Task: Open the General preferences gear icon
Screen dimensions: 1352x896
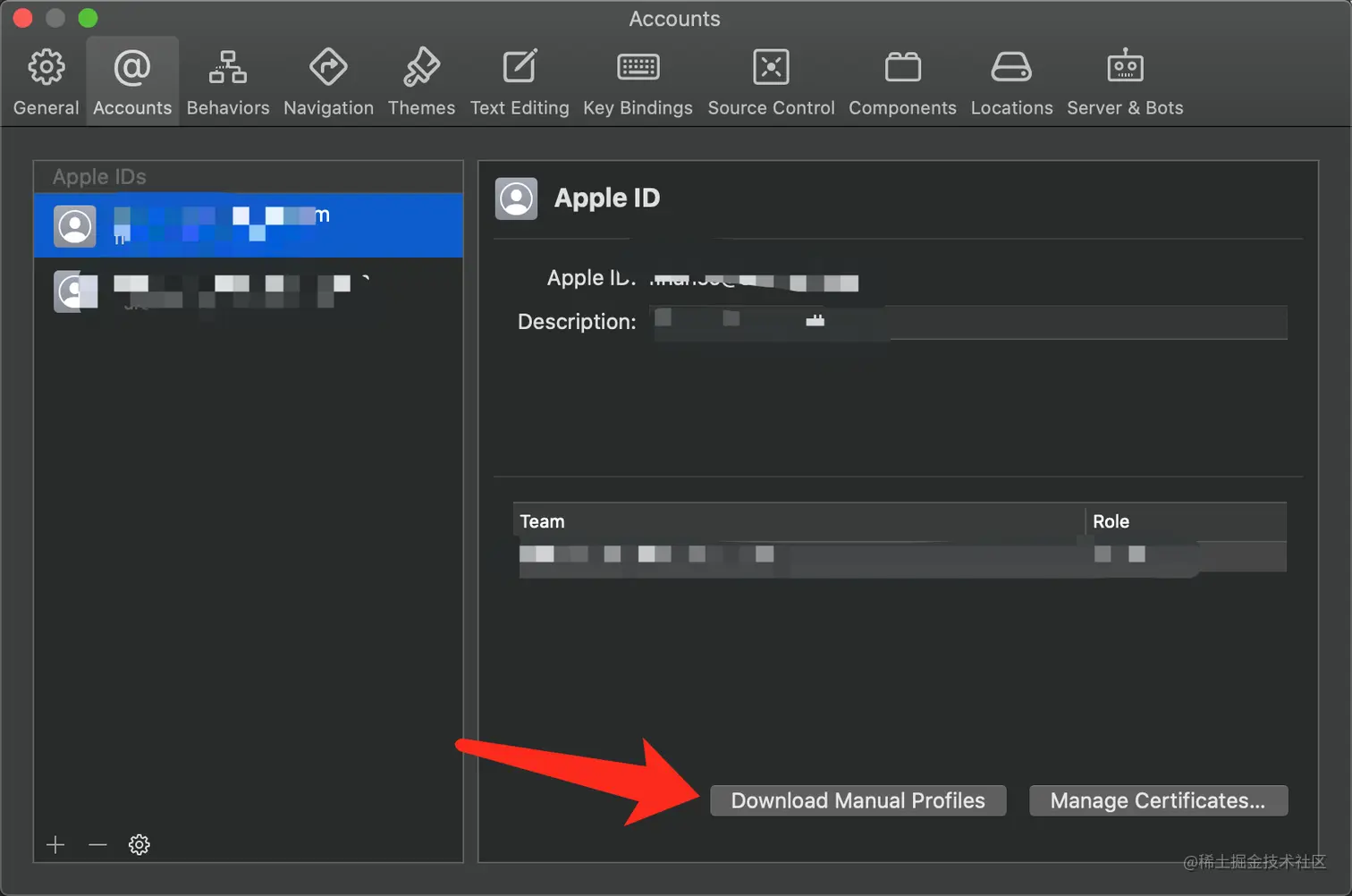Action: pos(46,67)
